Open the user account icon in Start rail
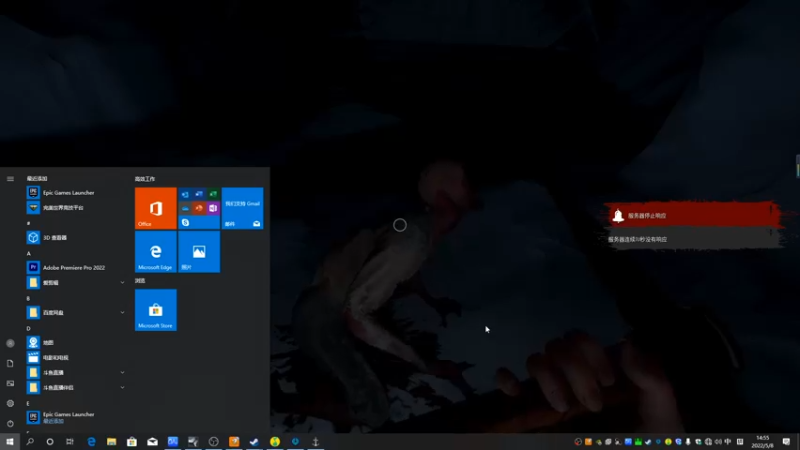 [10, 343]
